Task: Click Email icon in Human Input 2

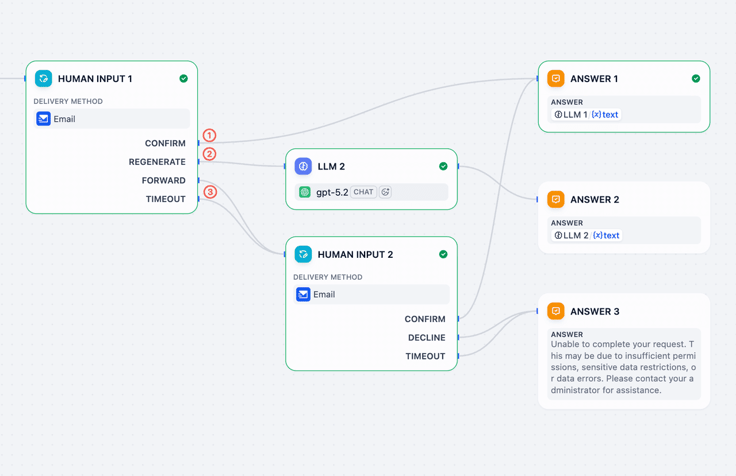Action: tap(303, 294)
